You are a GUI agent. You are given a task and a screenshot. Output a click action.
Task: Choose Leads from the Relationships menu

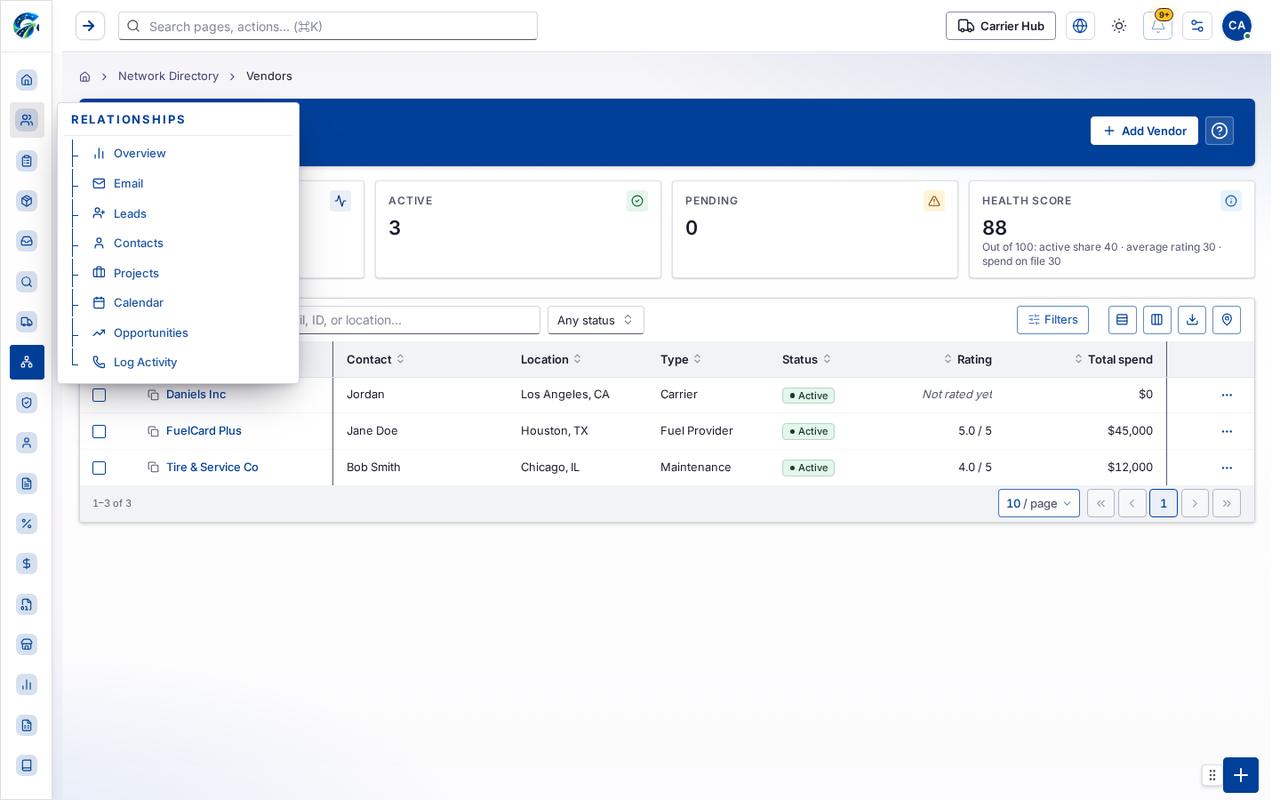[130, 213]
